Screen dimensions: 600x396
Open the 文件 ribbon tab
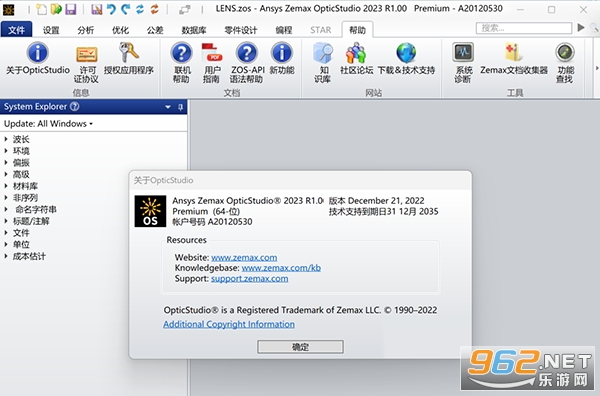[16, 30]
